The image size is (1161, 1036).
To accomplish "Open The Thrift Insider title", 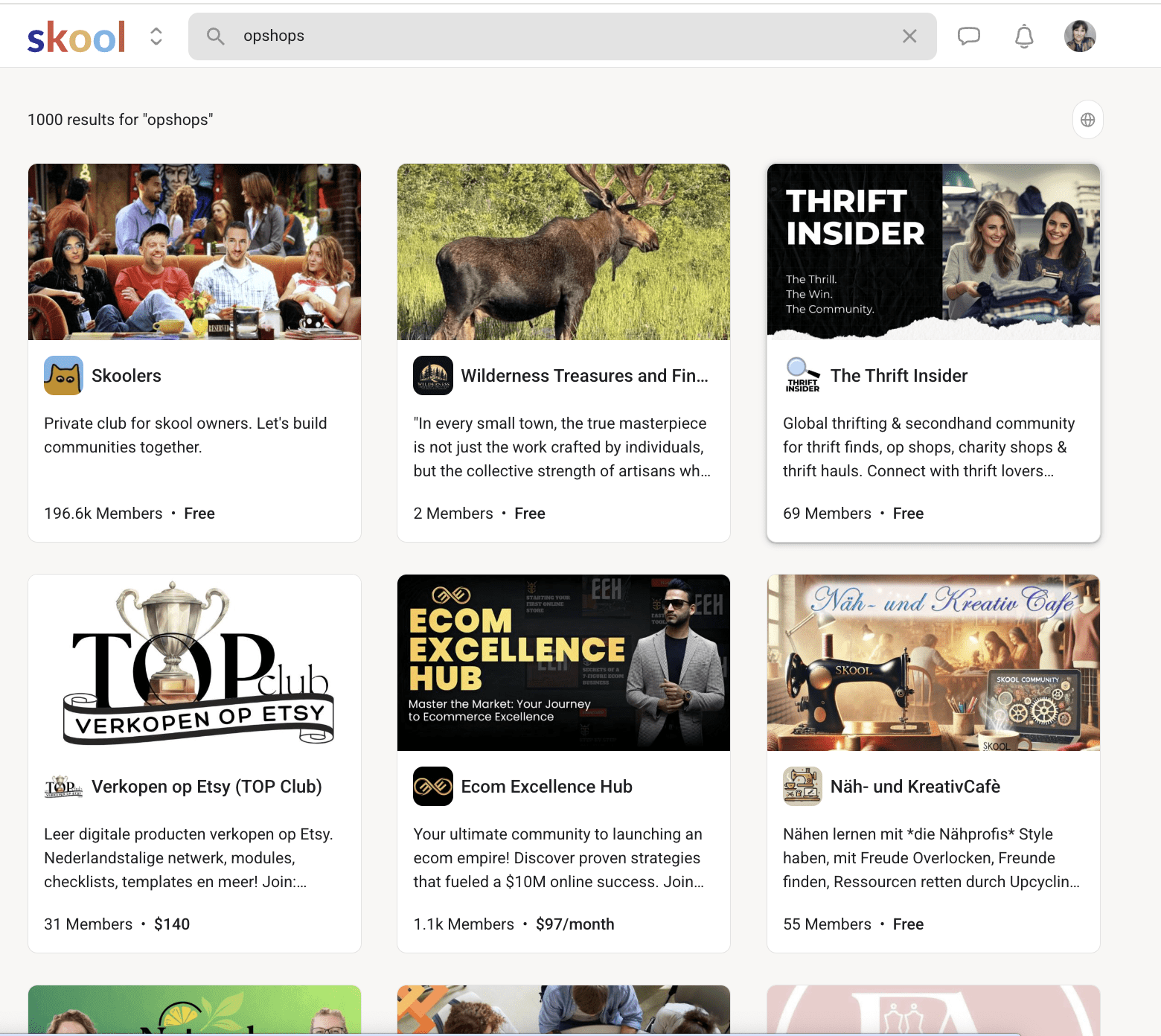I will (899, 376).
